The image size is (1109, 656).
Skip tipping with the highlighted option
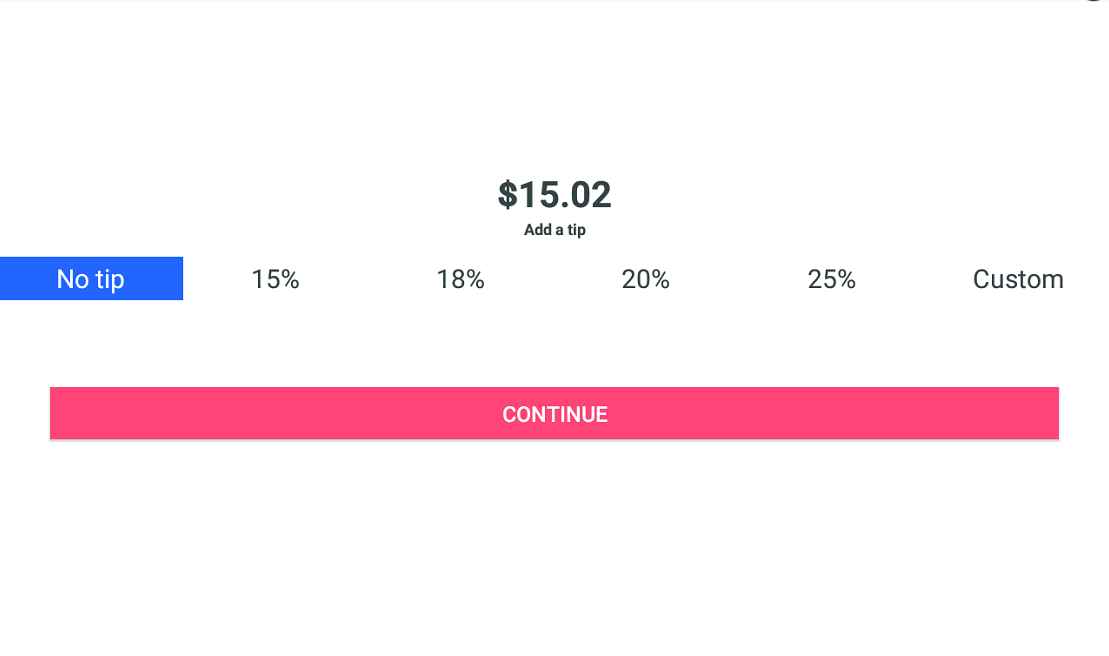click(x=91, y=279)
